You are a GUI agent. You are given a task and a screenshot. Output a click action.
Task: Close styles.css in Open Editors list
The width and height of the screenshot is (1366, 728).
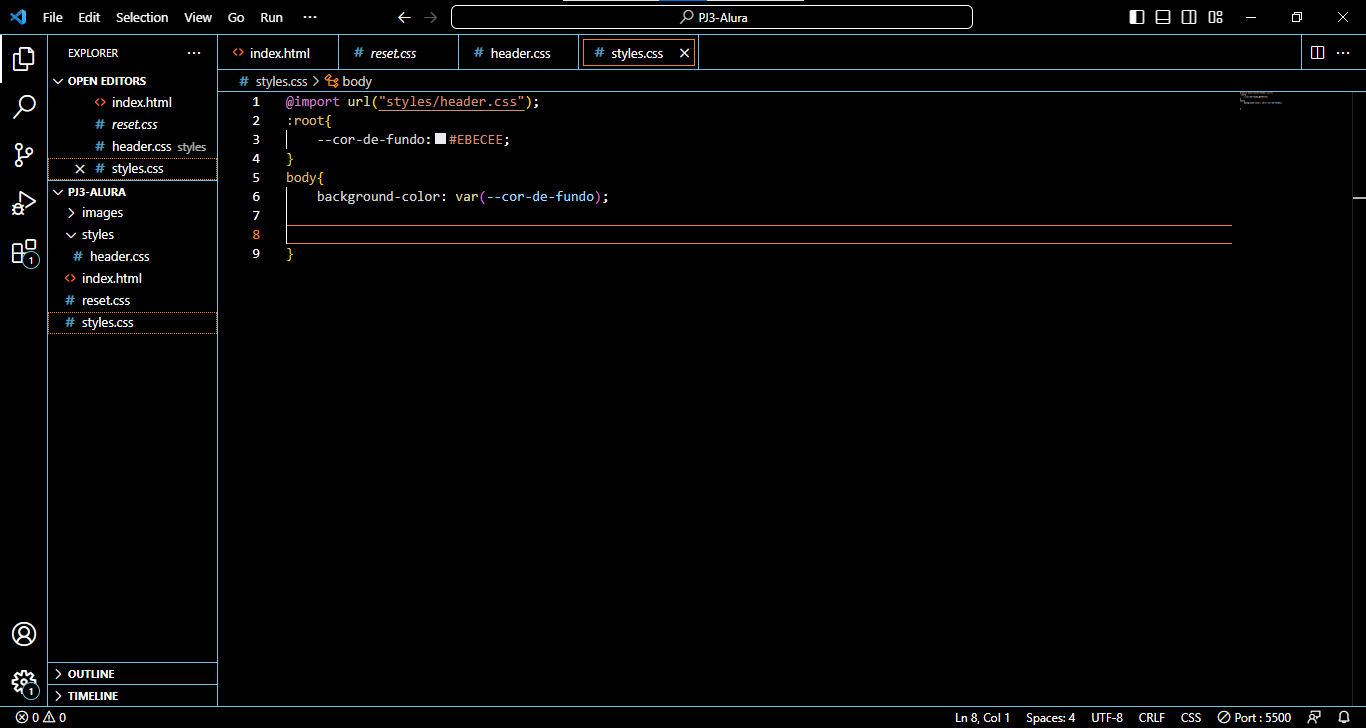point(80,168)
